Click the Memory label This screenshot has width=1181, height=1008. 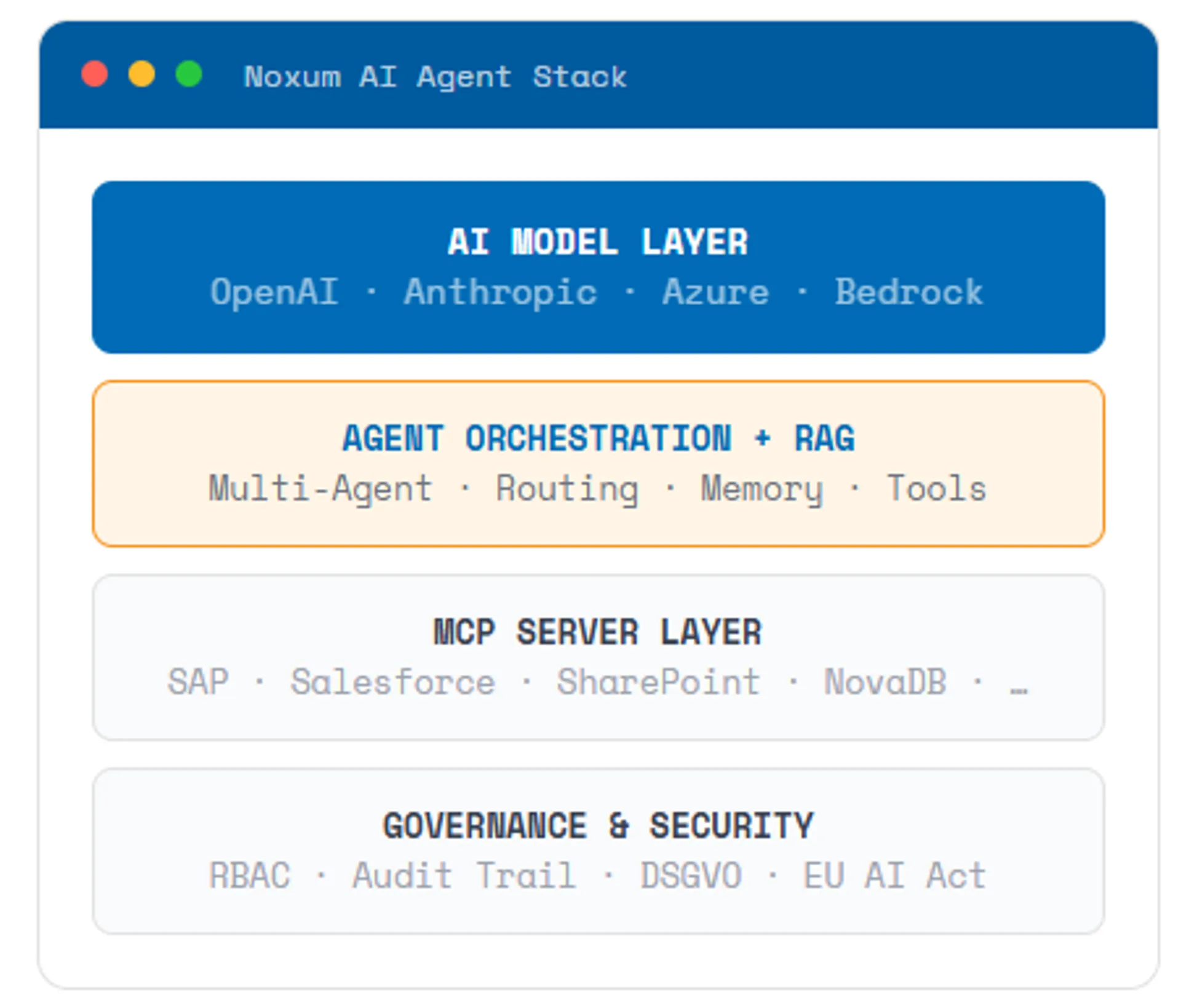pyautogui.click(x=761, y=489)
